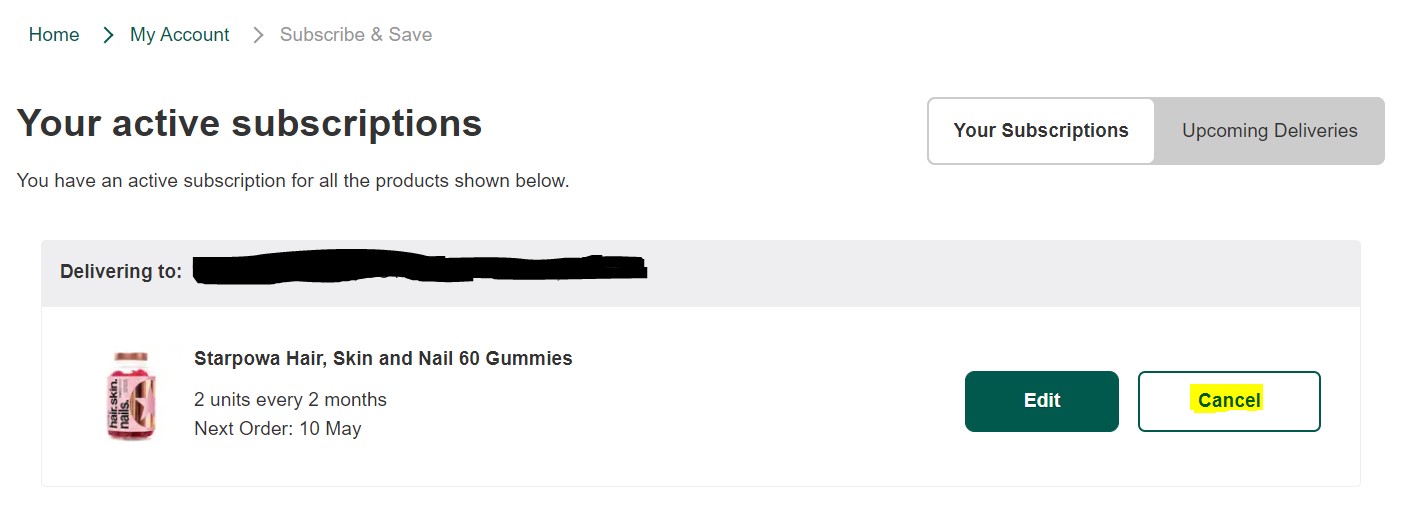This screenshot has width=1405, height=518.
Task: Click the pink gummies bottle image
Action: pos(131,396)
